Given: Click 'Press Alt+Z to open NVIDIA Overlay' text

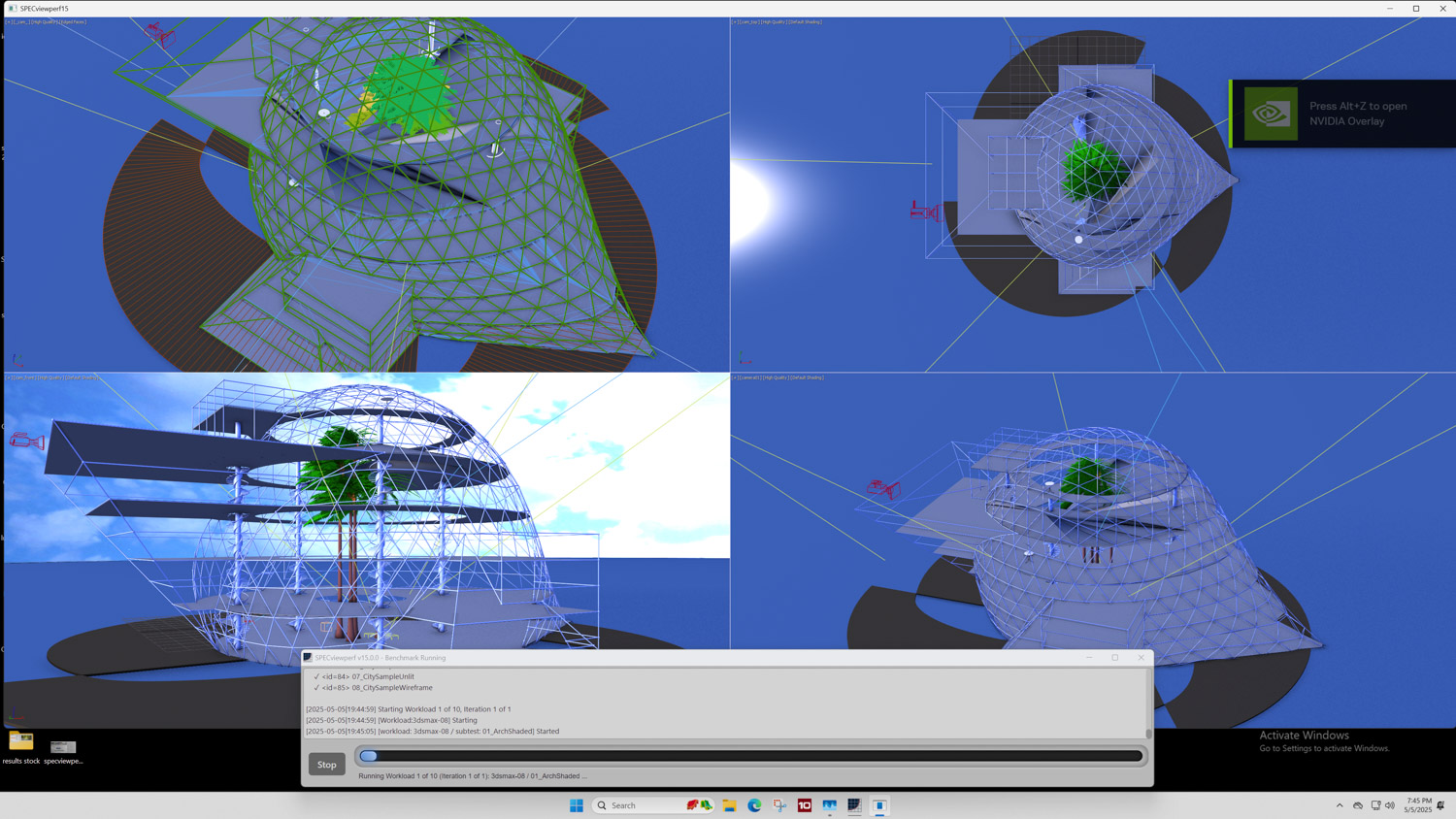Looking at the screenshot, I should (1358, 114).
